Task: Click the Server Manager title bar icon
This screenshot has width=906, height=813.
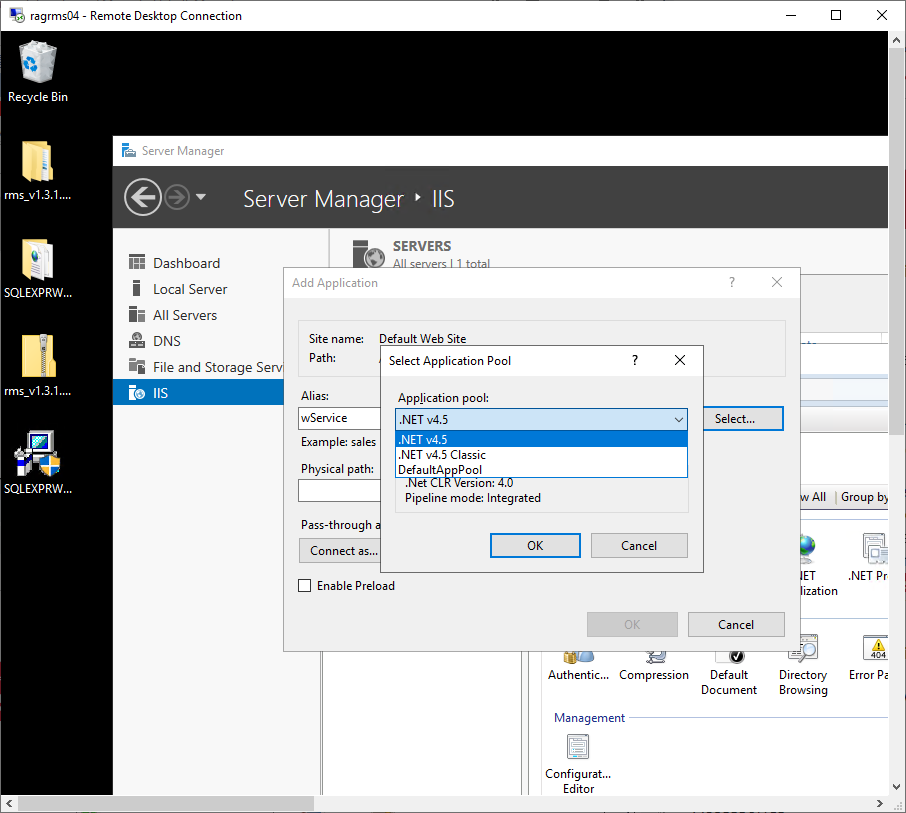Action: pyautogui.click(x=129, y=151)
